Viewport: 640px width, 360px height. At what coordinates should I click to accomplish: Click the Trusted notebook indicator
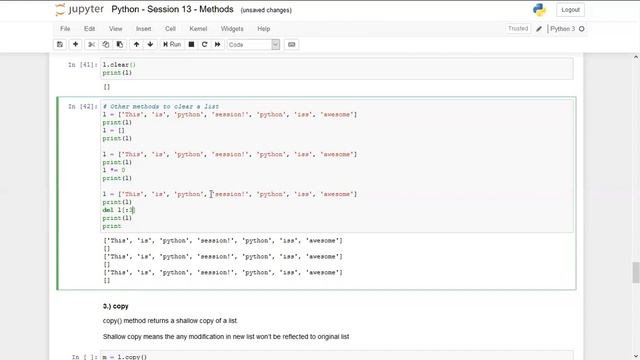click(518, 29)
